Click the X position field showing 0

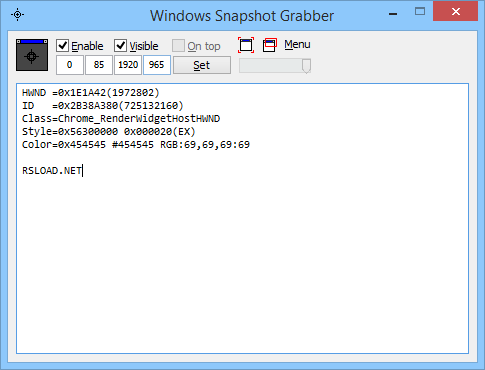70,65
